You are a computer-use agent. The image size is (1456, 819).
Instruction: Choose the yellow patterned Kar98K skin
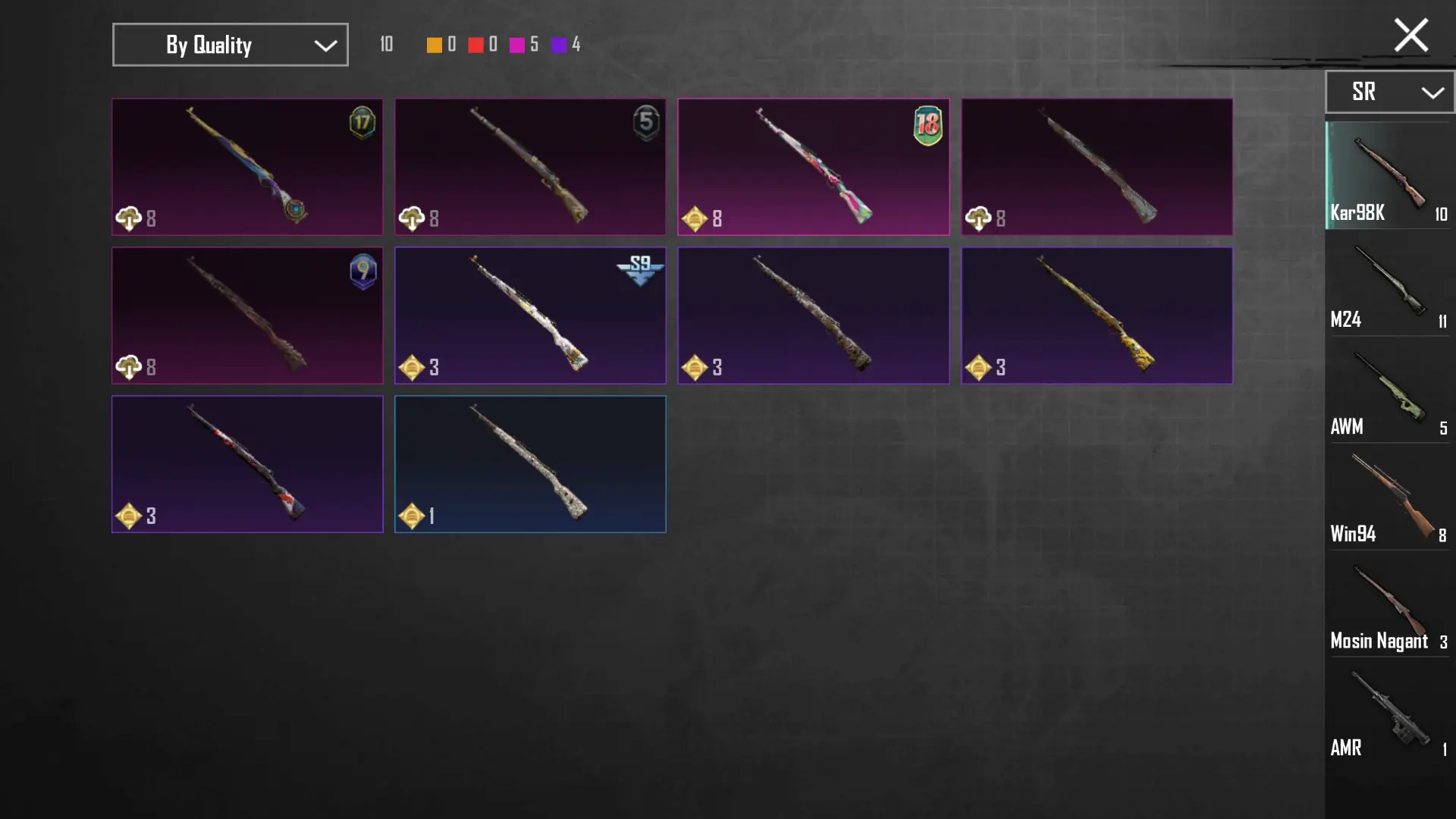(1097, 315)
